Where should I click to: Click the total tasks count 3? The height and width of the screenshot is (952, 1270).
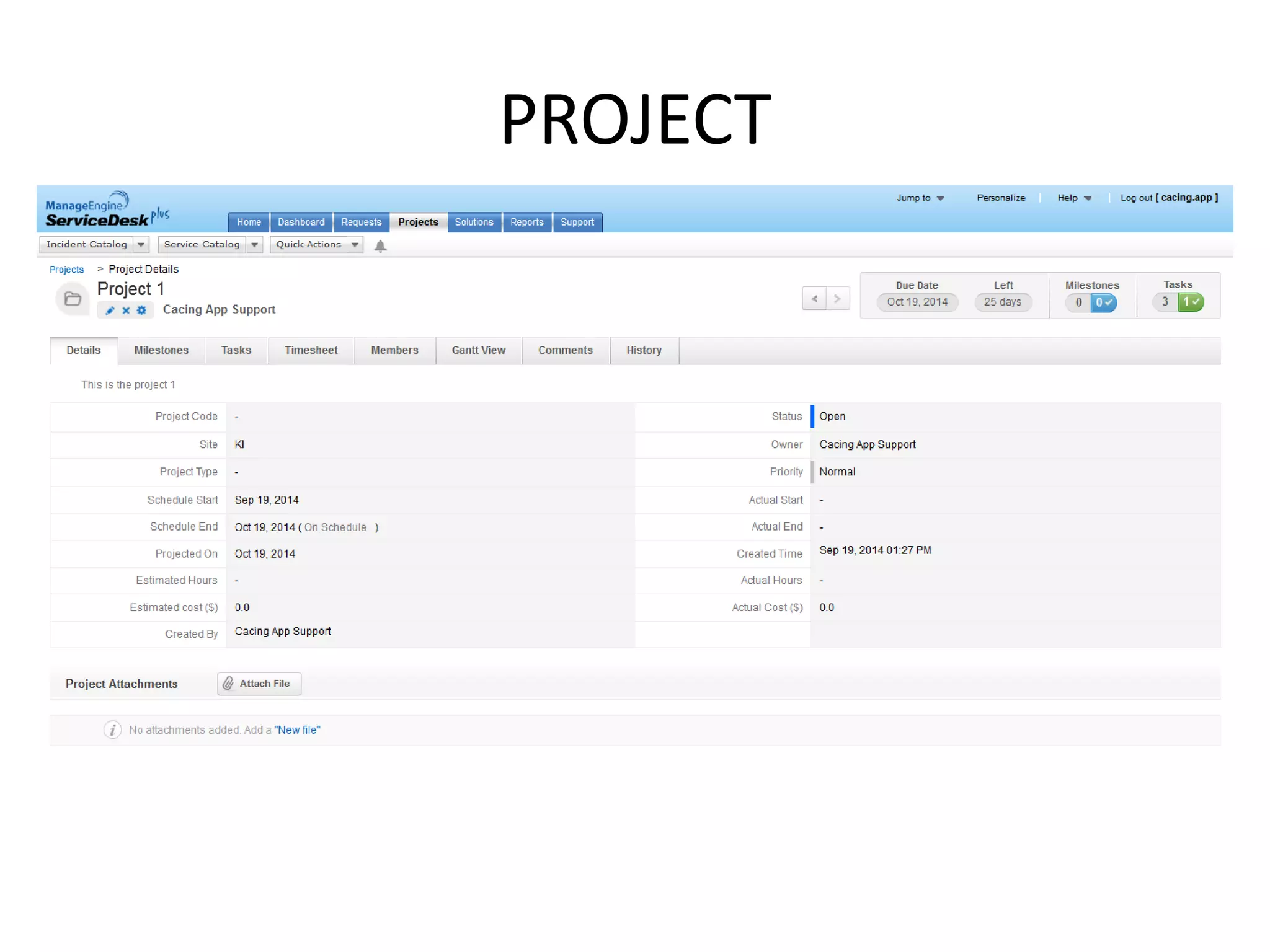pos(1165,302)
